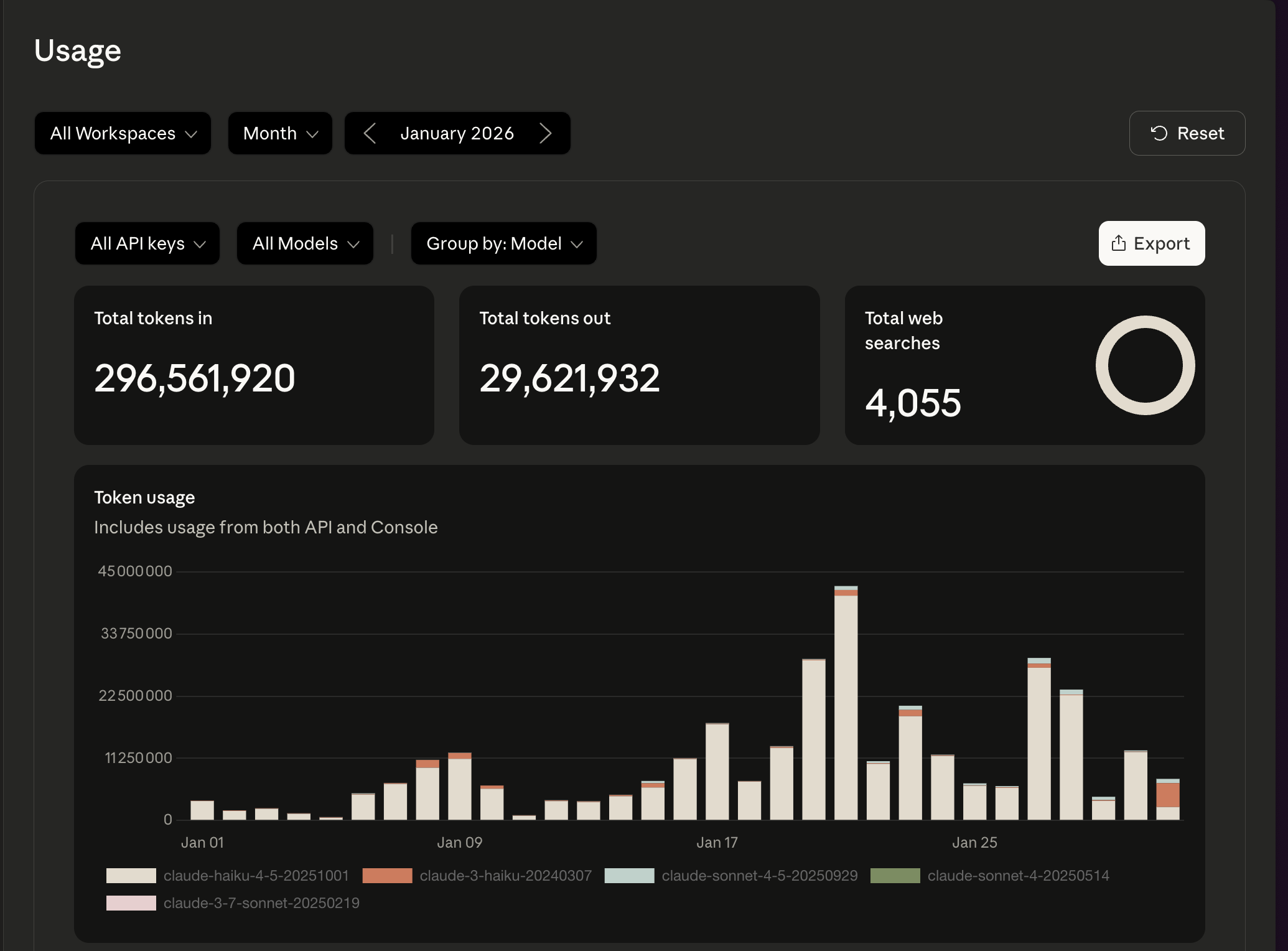Toggle claude-sonnet-4-5-20250929 legend series

point(759,876)
